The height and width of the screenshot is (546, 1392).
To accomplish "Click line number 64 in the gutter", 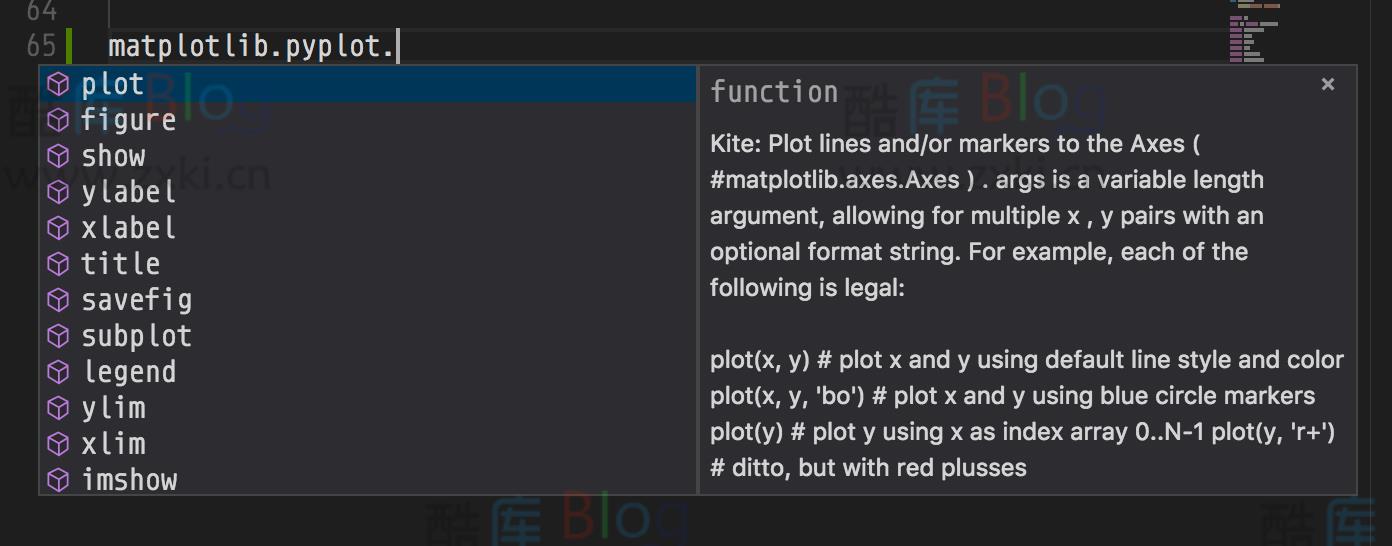I will [41, 11].
